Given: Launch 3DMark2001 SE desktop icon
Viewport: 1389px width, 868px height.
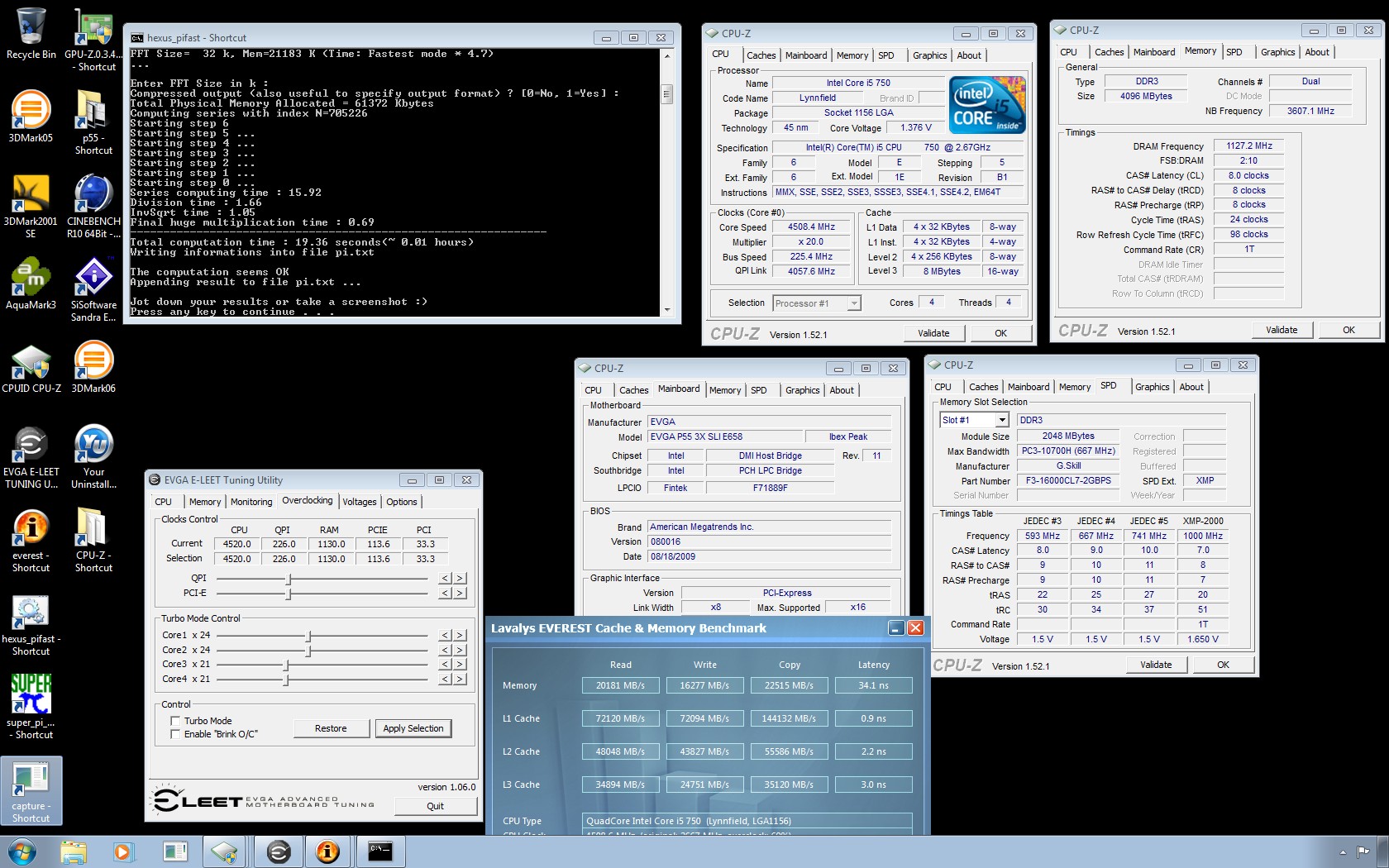Looking at the screenshot, I should click(x=31, y=205).
